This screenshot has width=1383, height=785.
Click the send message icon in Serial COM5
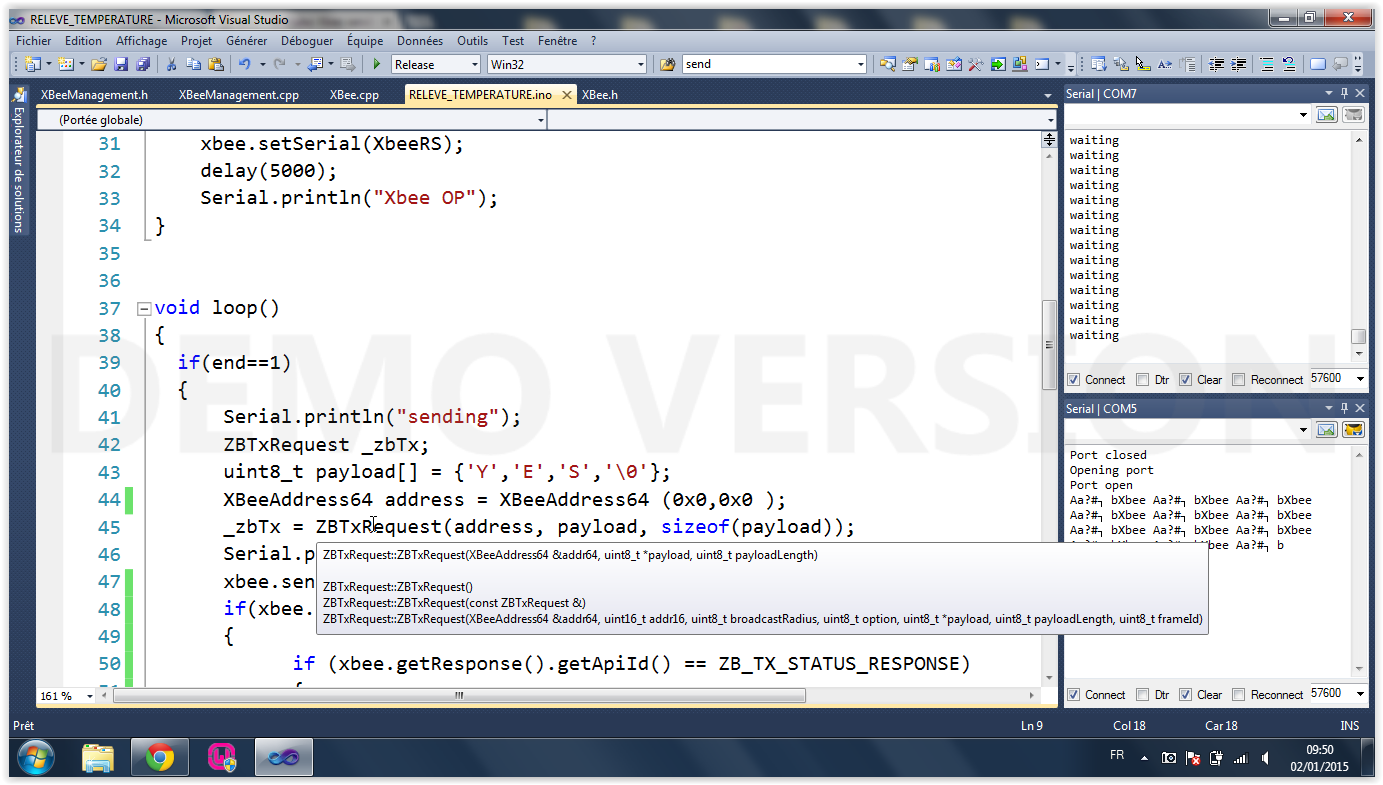[1326, 430]
